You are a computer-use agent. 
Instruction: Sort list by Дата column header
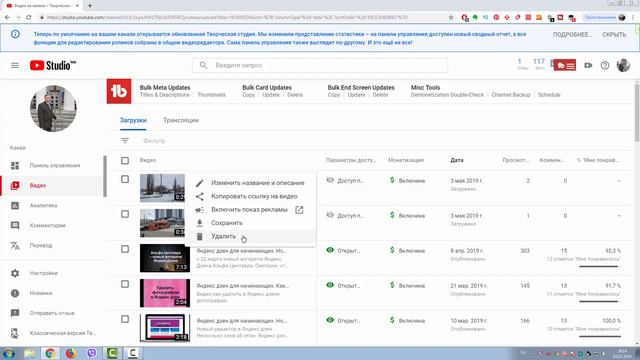[457, 160]
